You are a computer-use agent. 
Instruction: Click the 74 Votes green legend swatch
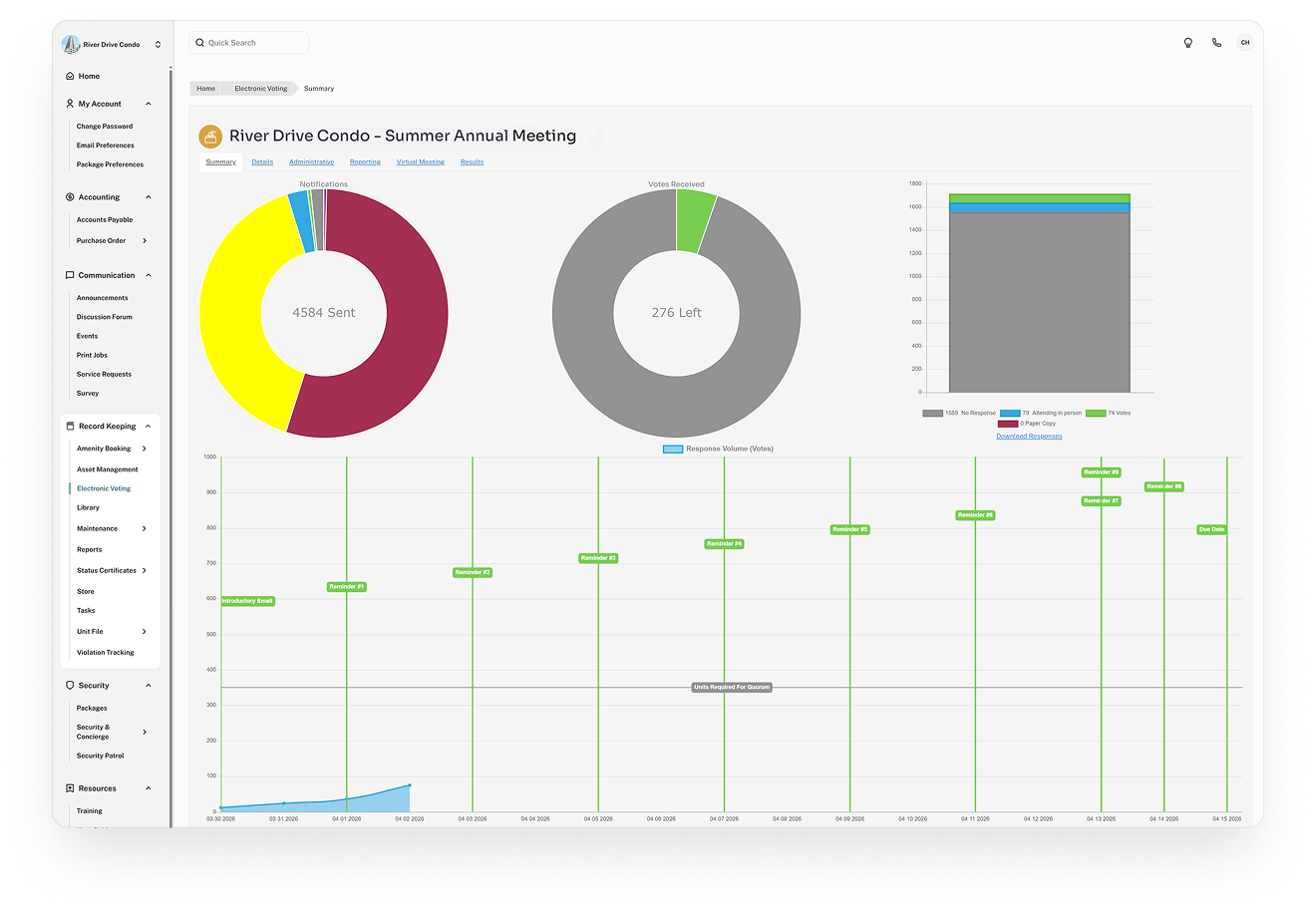[x=1096, y=413]
